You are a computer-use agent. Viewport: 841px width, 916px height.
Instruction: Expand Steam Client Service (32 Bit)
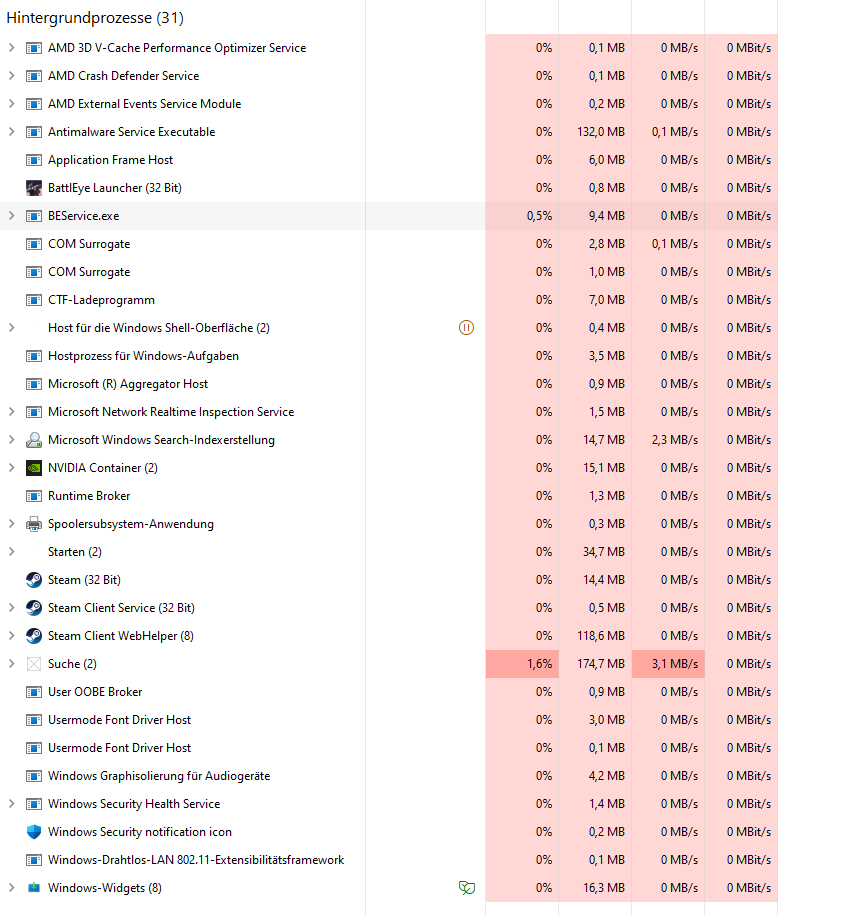(11, 608)
